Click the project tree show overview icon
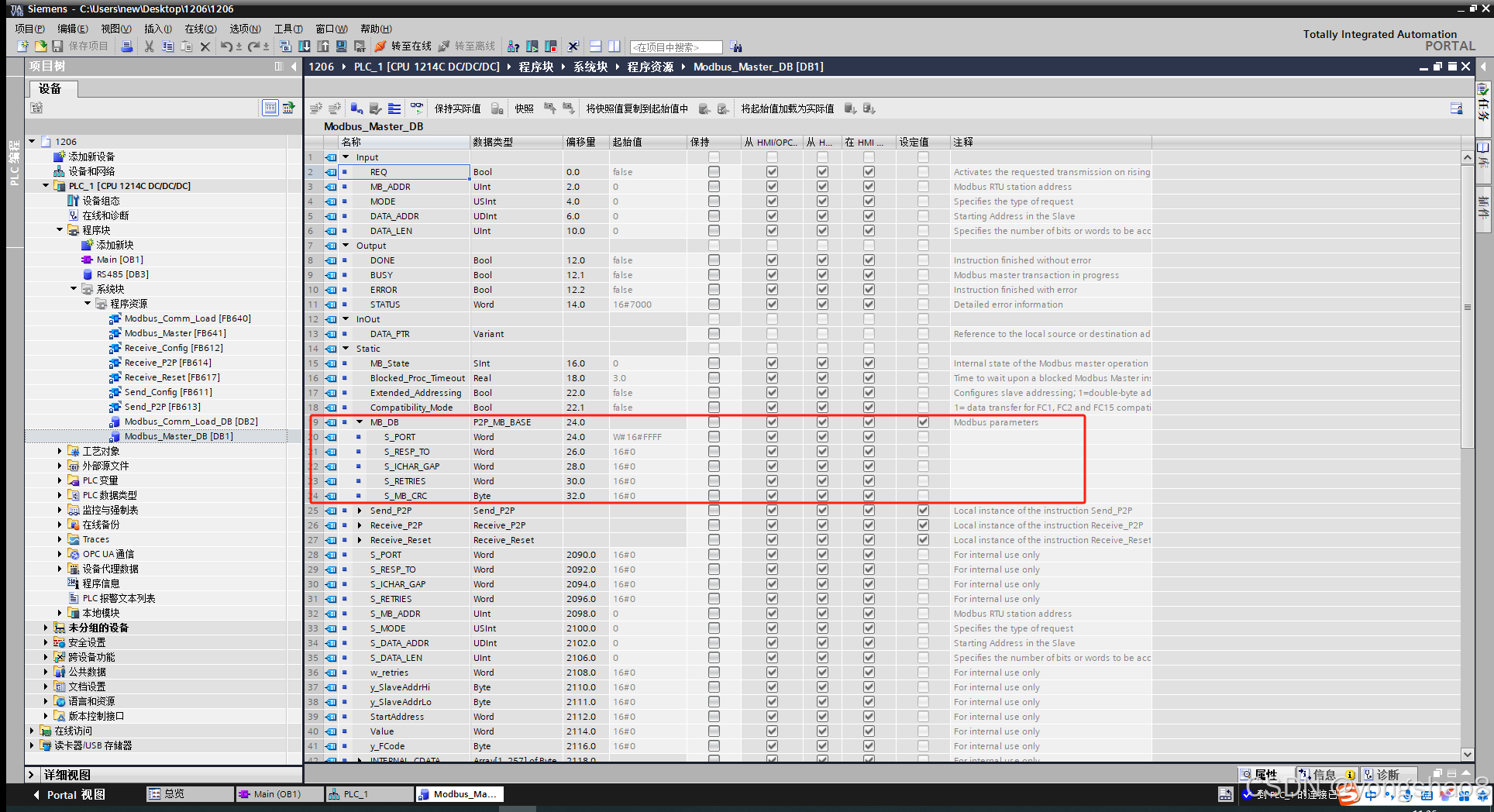The height and width of the screenshot is (812, 1494). click(x=270, y=108)
